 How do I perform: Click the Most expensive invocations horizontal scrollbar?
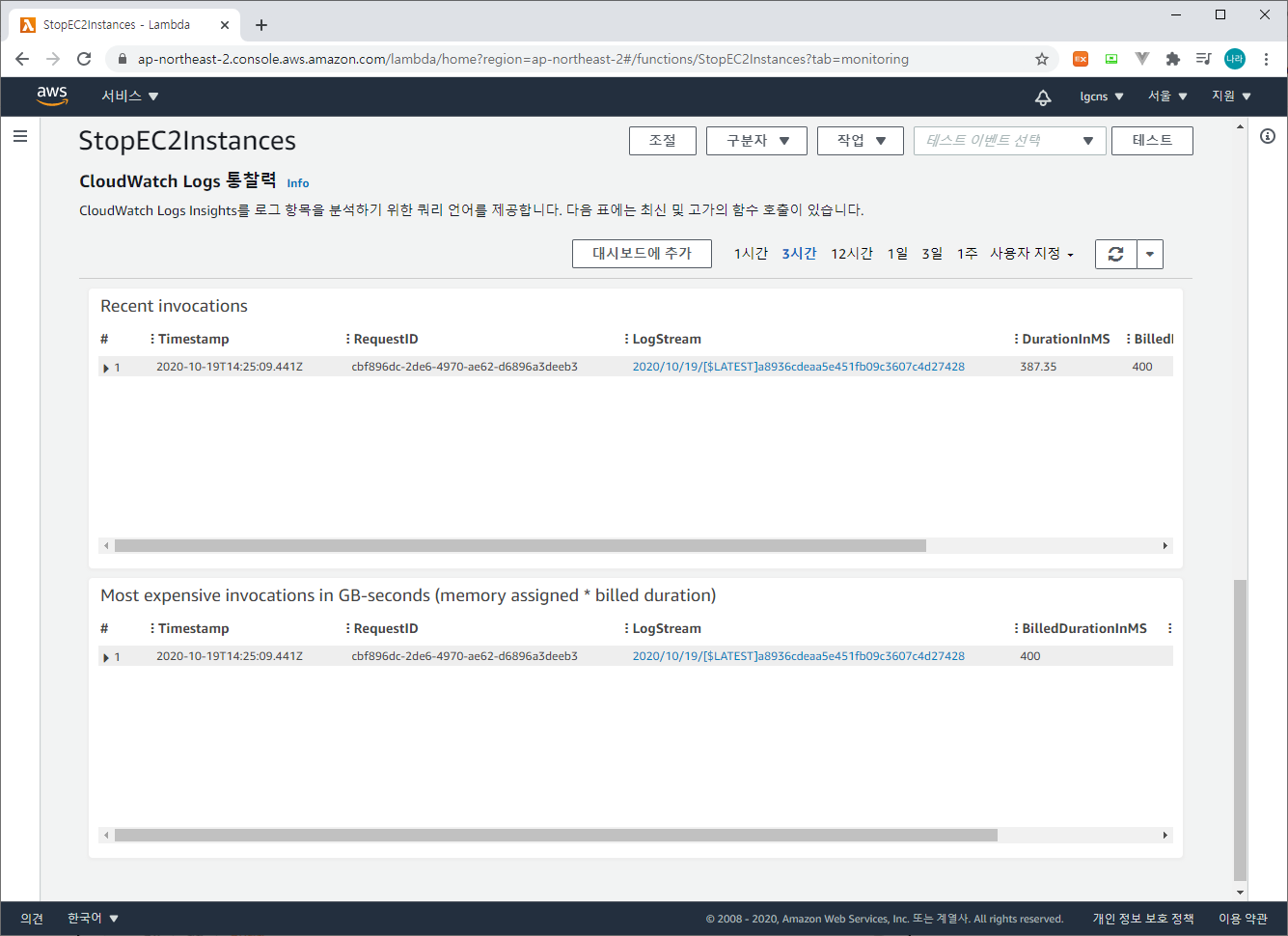(556, 836)
